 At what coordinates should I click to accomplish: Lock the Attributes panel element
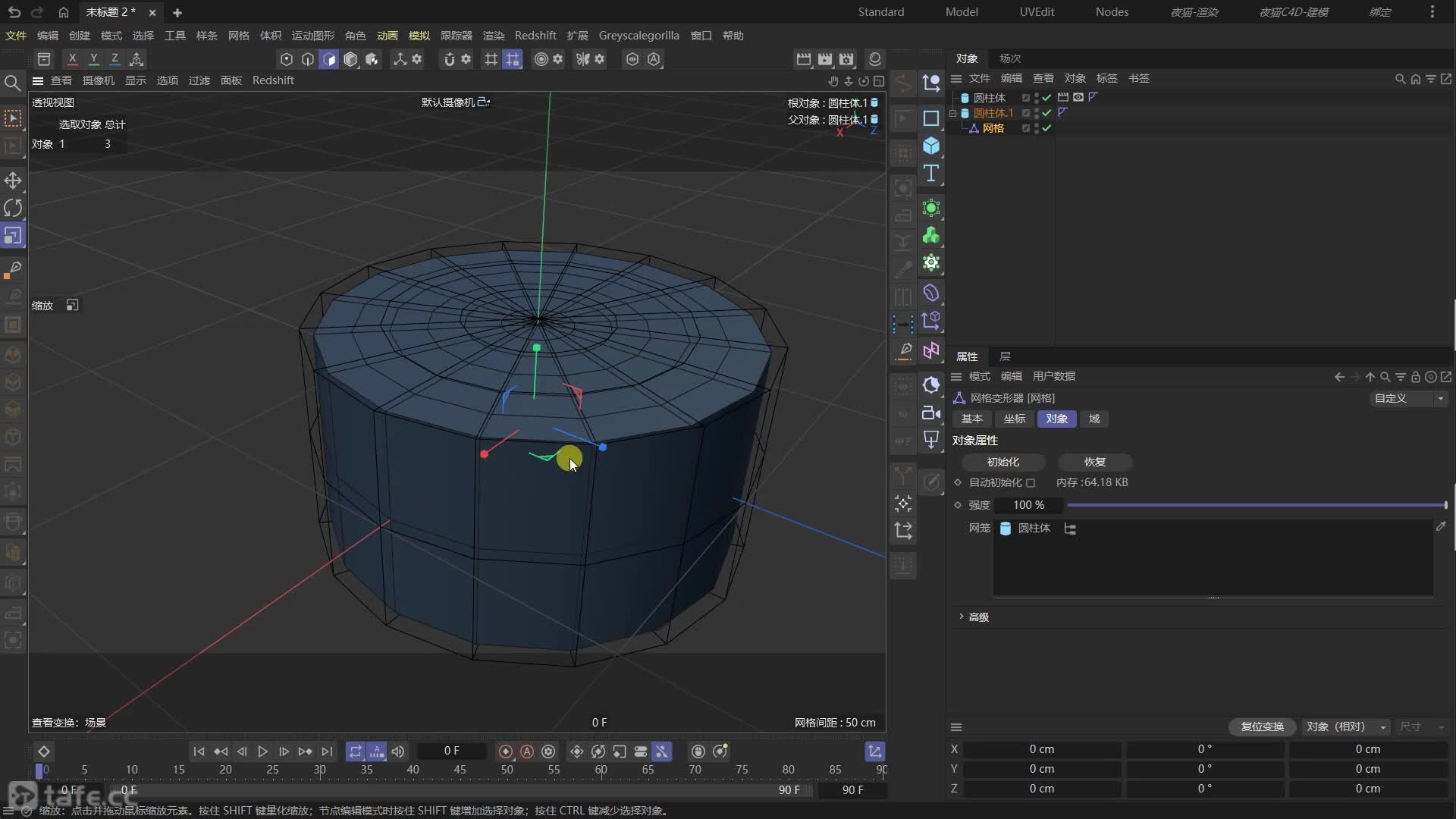click(1415, 377)
